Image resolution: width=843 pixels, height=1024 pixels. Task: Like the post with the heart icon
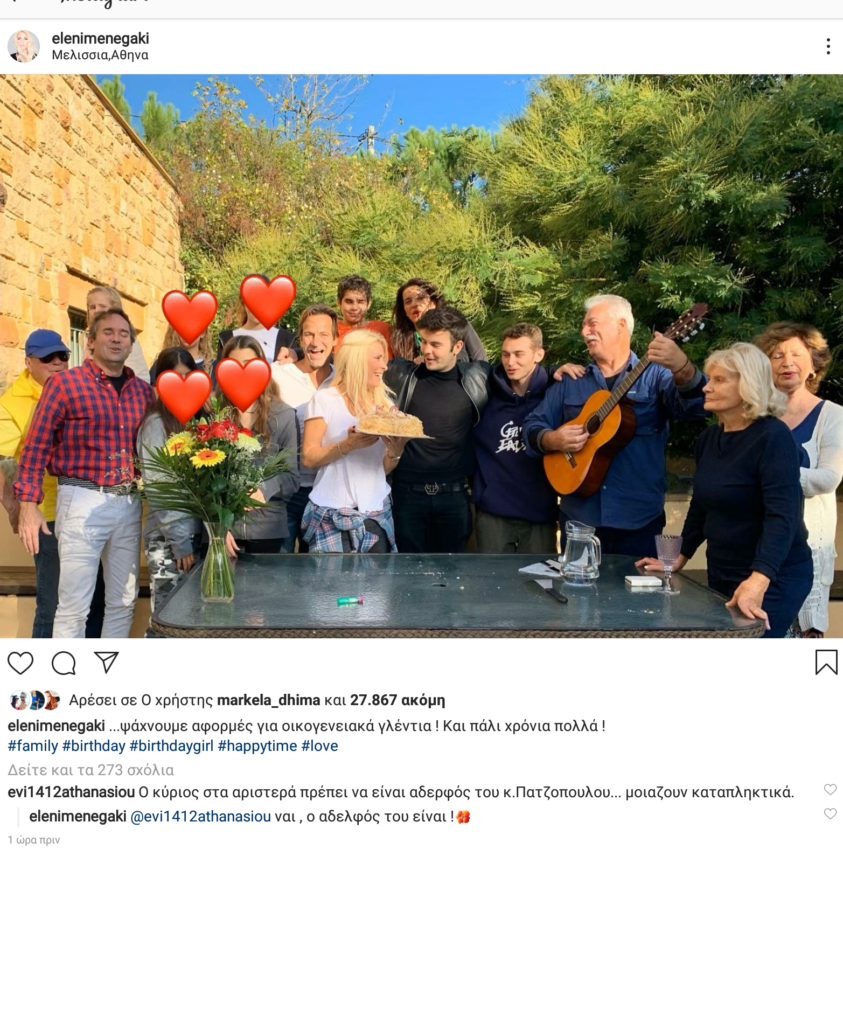(20, 663)
